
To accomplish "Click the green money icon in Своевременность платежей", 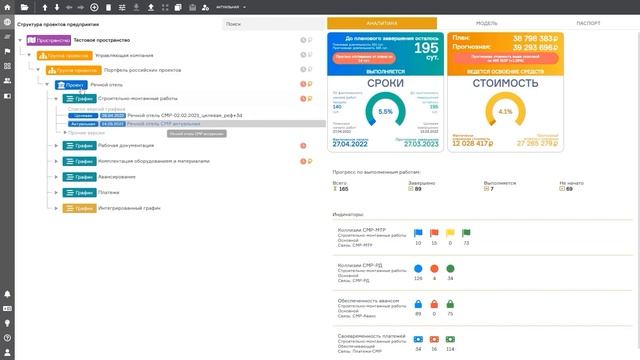I will [x=450, y=339].
